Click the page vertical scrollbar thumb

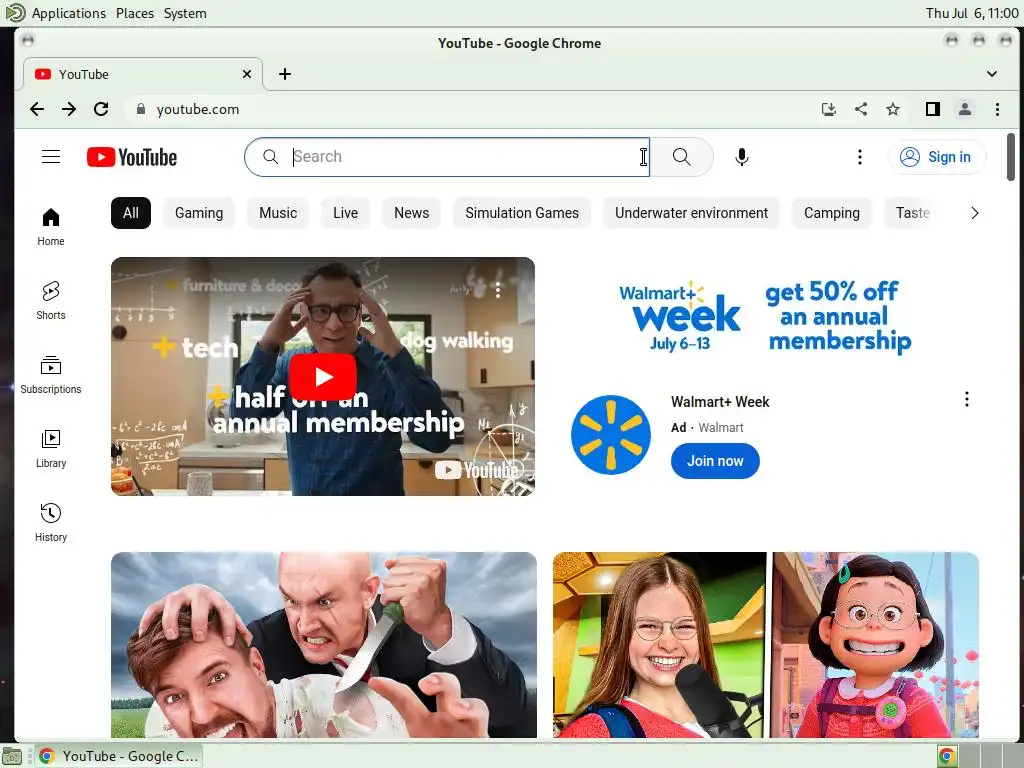1010,157
